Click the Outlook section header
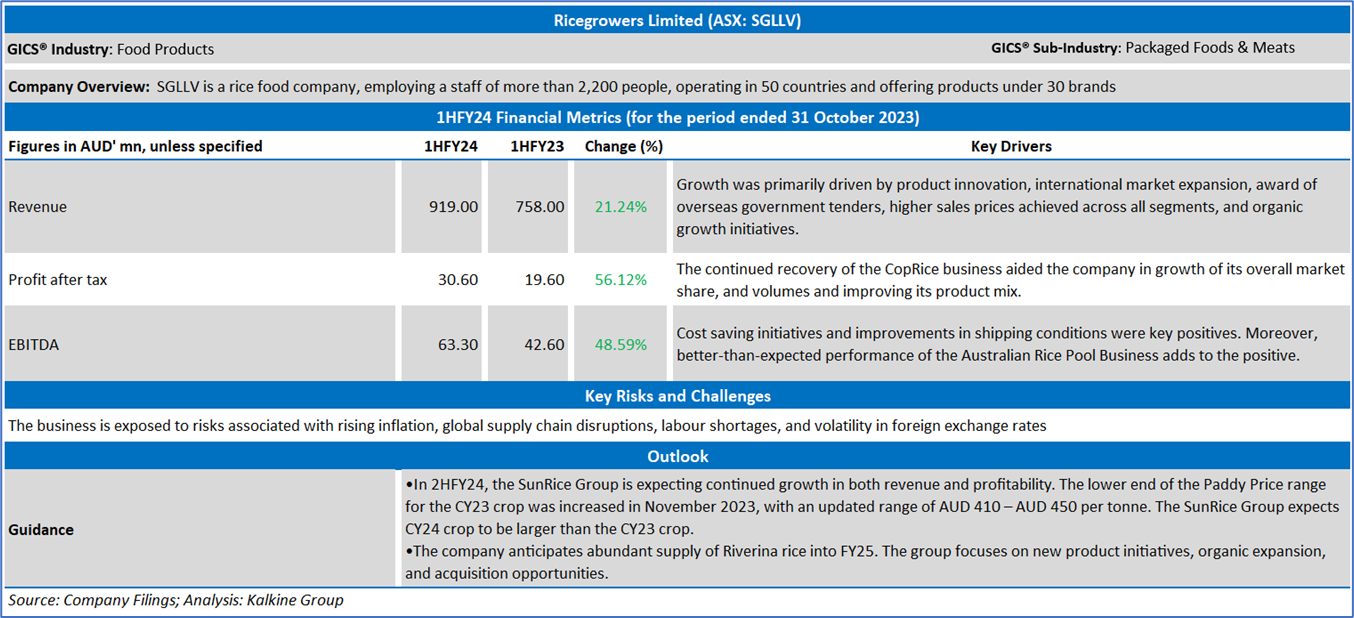 point(677,456)
